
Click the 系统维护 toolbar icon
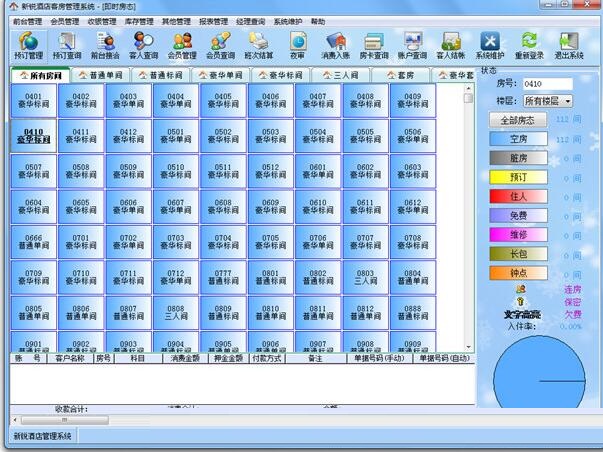pyautogui.click(x=490, y=45)
